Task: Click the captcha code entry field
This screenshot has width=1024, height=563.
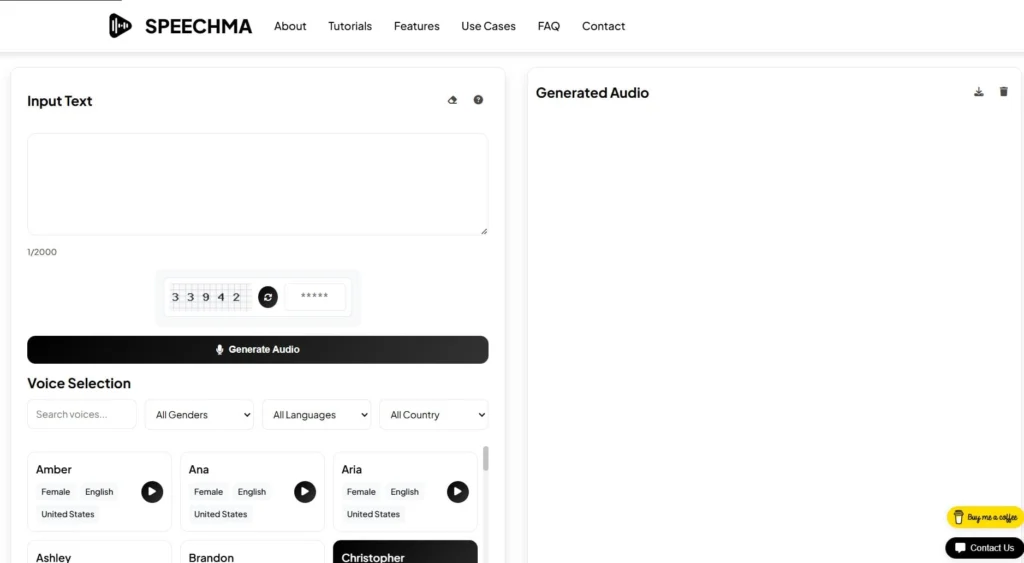Action: pos(315,297)
